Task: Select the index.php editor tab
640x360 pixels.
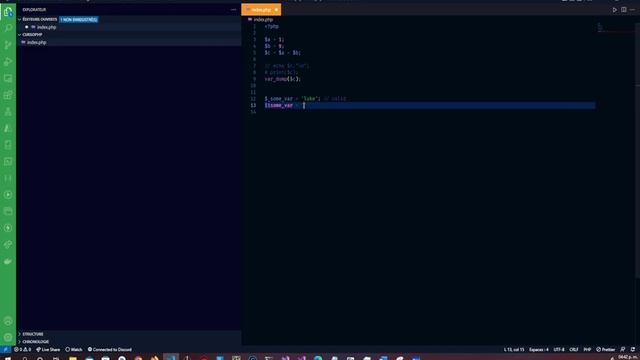Action: point(261,9)
